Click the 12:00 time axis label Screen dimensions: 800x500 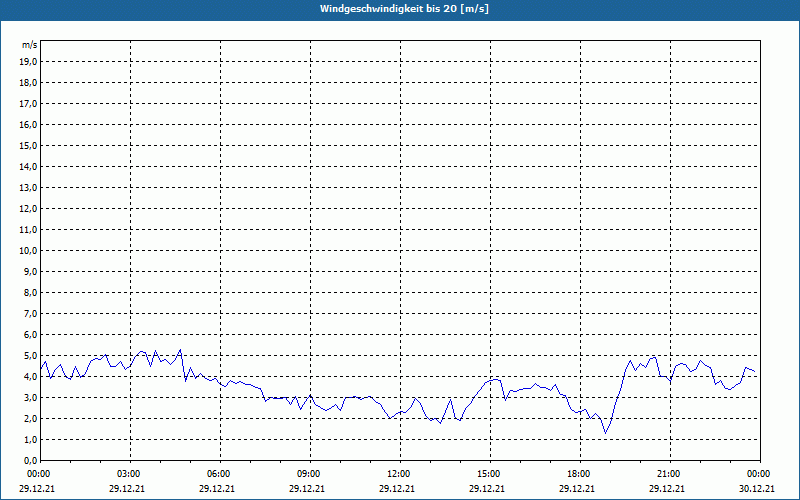(401, 474)
